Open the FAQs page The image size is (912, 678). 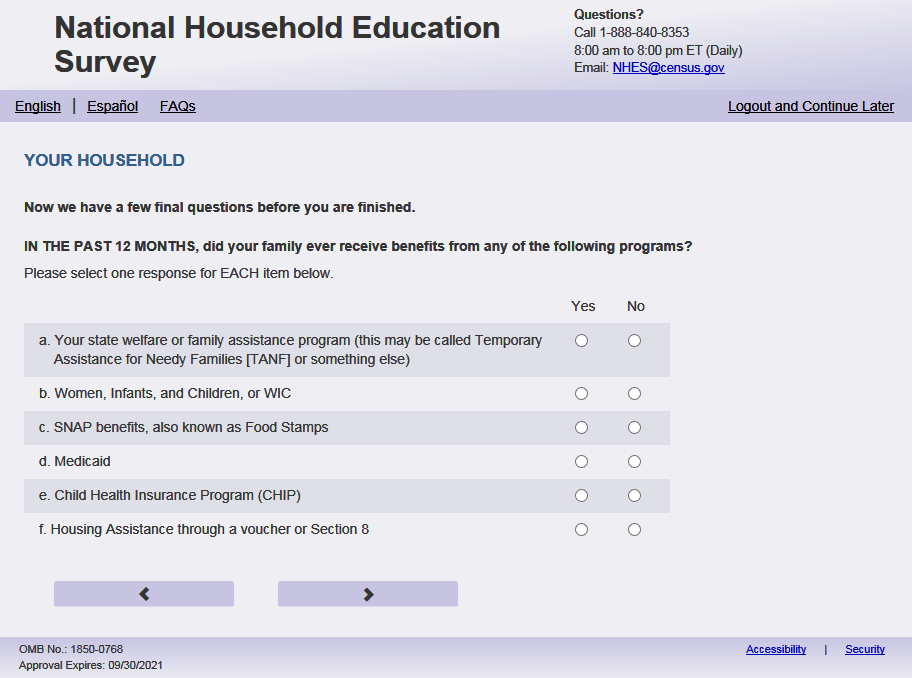click(178, 106)
